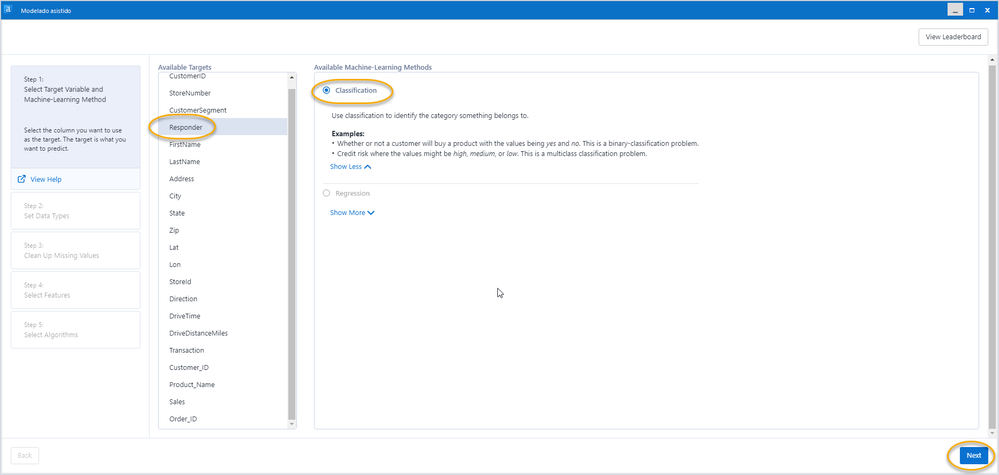The height and width of the screenshot is (475, 999).
Task: Select Order_ID in Available Targets
Action: (223, 419)
